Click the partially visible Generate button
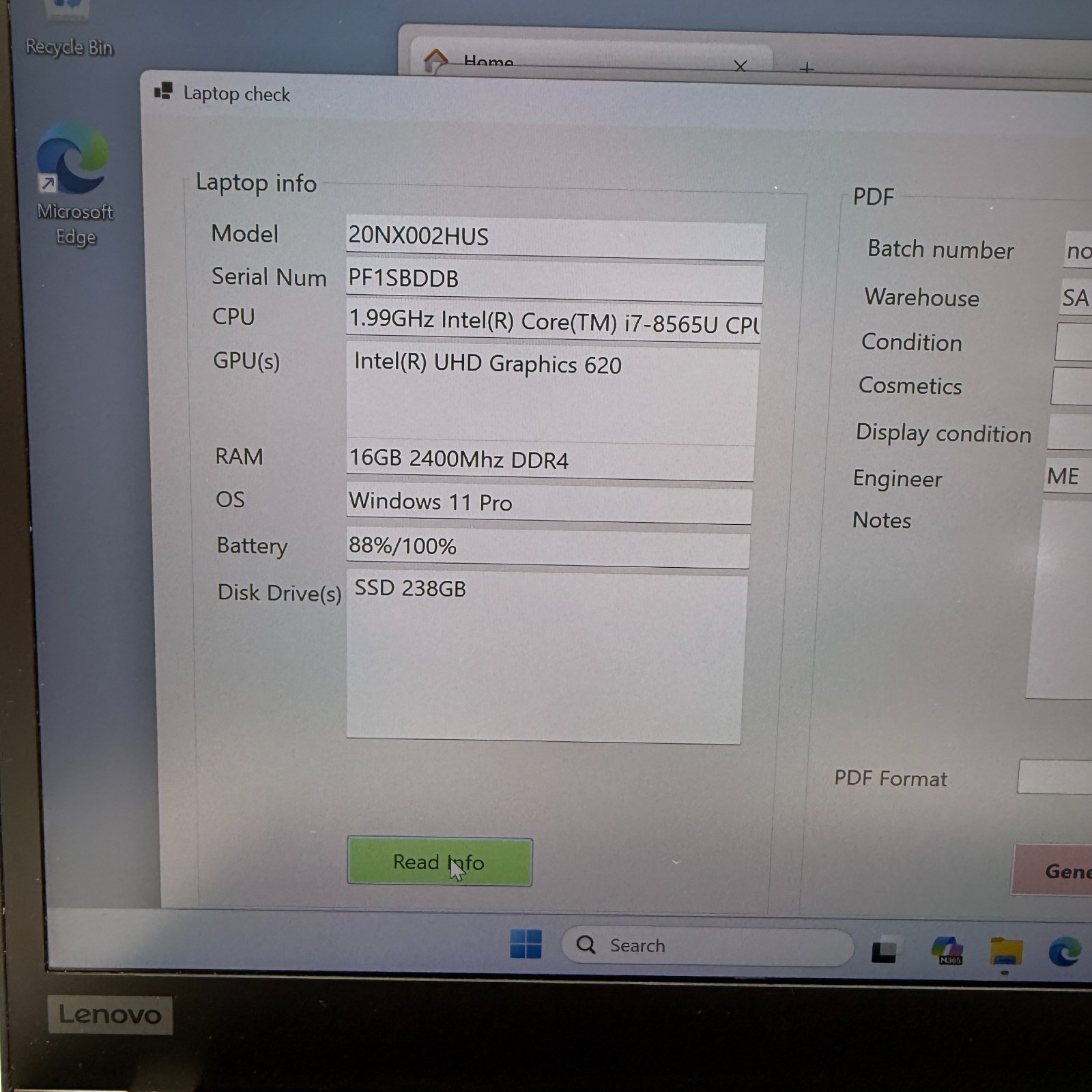The width and height of the screenshot is (1092, 1092). point(1052,870)
